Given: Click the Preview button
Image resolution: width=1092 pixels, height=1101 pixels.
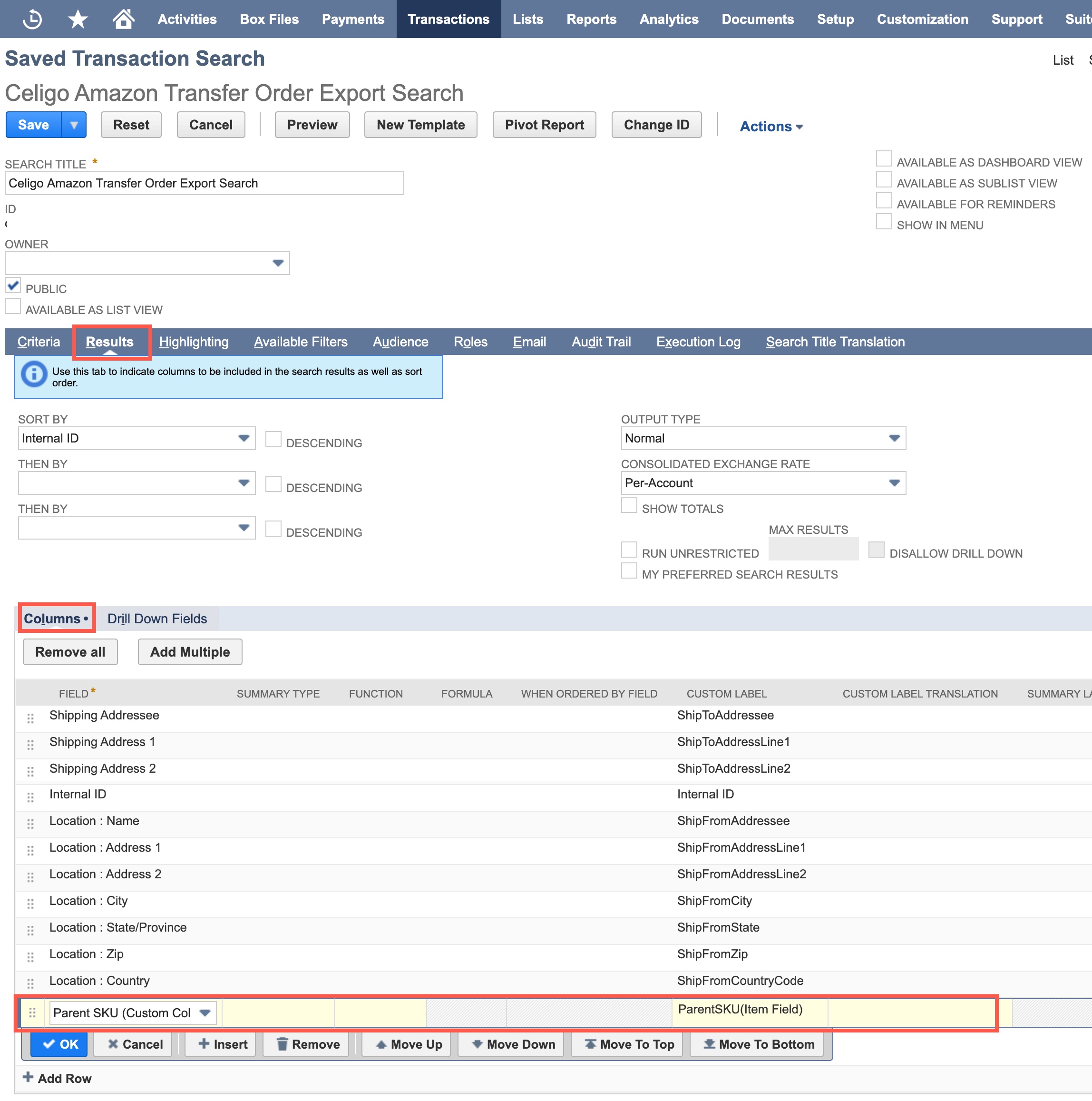Looking at the screenshot, I should (312, 125).
